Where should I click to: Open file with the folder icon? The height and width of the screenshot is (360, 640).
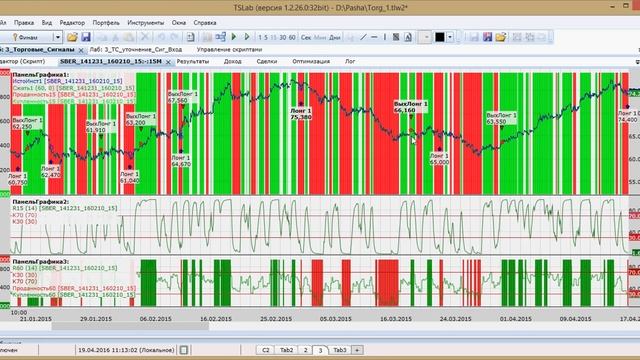click(x=72, y=37)
